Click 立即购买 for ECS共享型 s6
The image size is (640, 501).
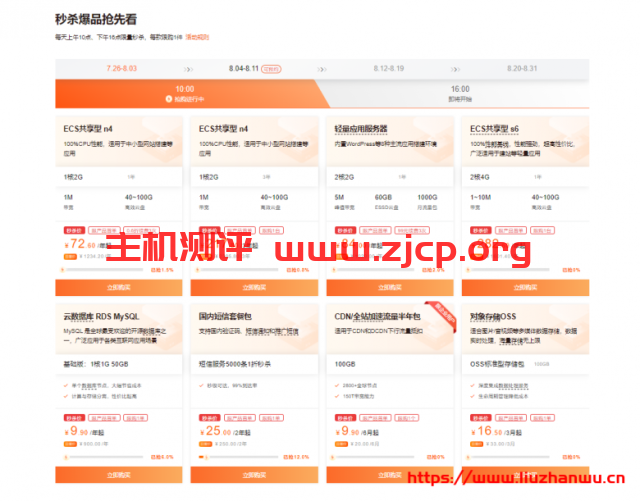pos(525,287)
